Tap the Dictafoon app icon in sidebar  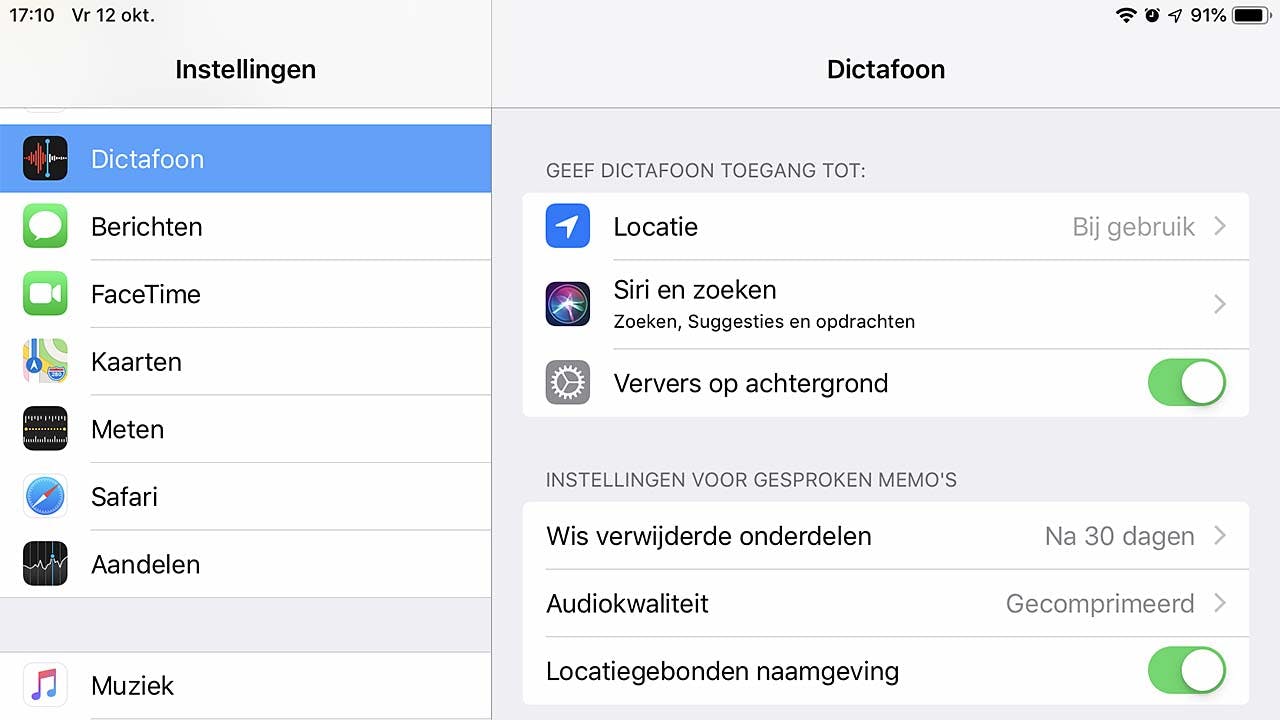[x=45, y=159]
